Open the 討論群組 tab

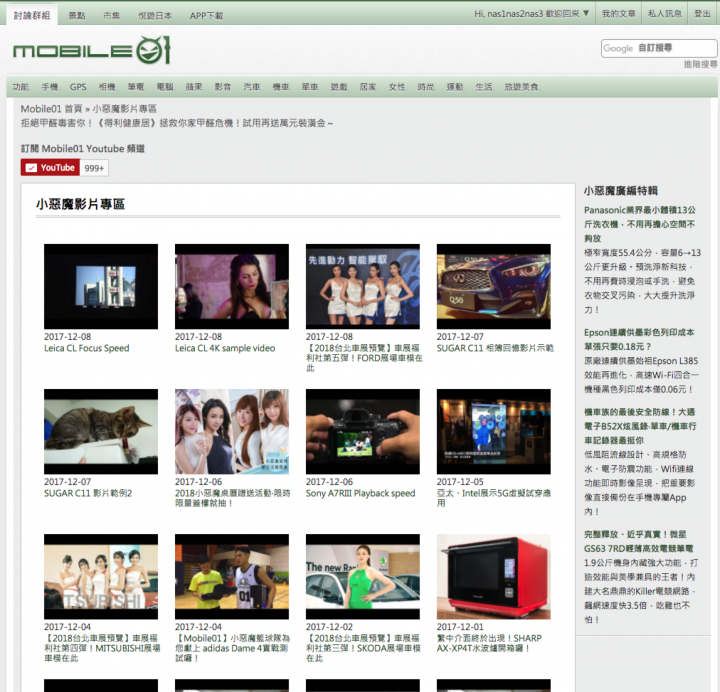pos(32,16)
